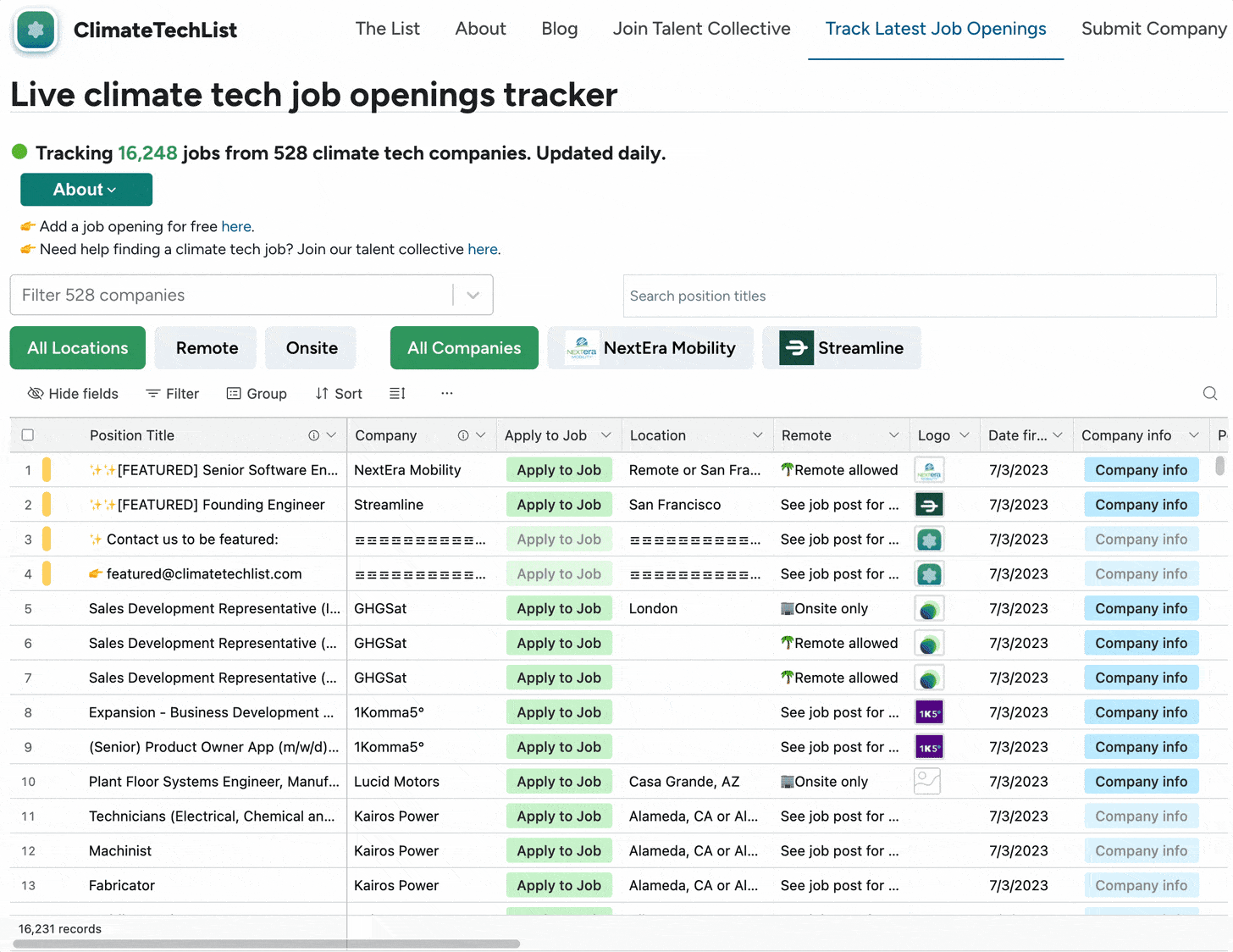Open the more options ellipsis menu
Screen dimensions: 1233x952
tap(447, 393)
